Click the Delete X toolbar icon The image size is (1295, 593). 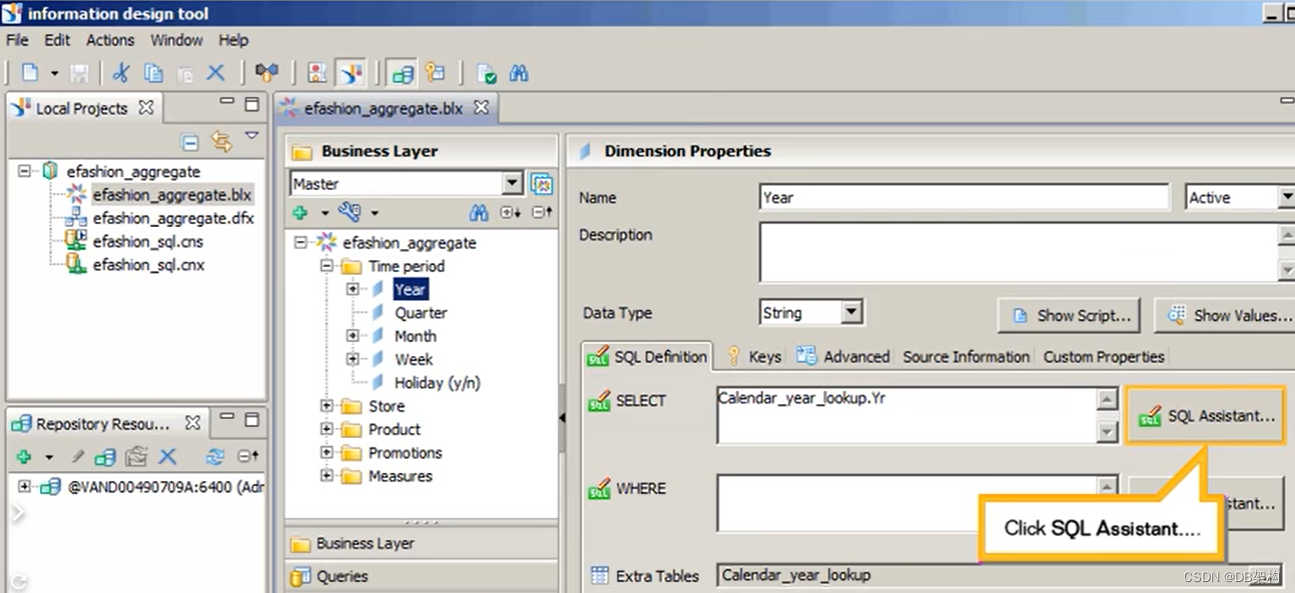pyautogui.click(x=215, y=73)
